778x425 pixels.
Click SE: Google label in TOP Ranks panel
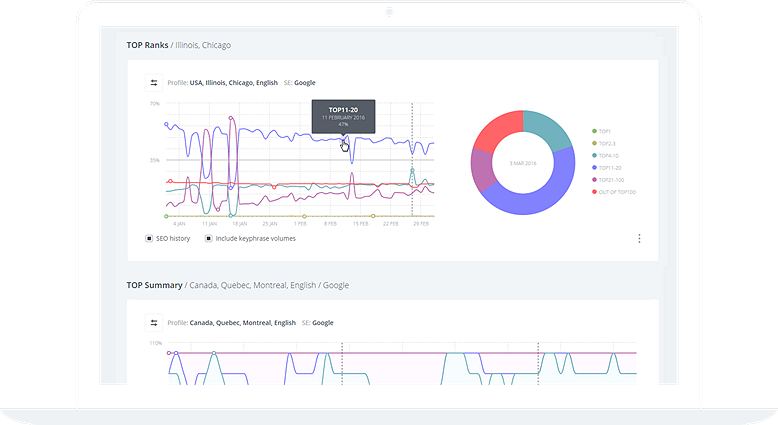tap(300, 83)
